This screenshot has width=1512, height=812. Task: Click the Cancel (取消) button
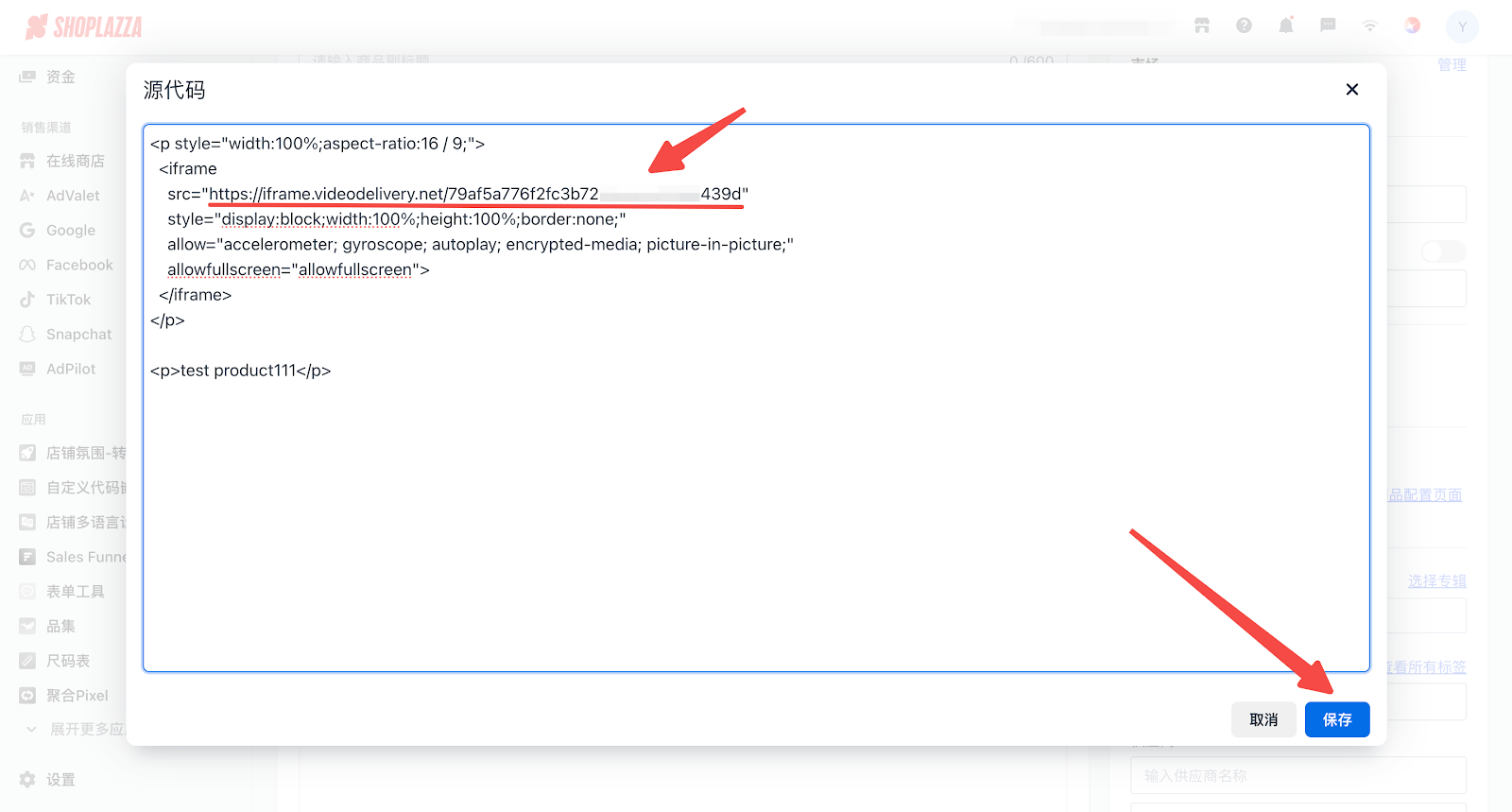pos(1263,719)
